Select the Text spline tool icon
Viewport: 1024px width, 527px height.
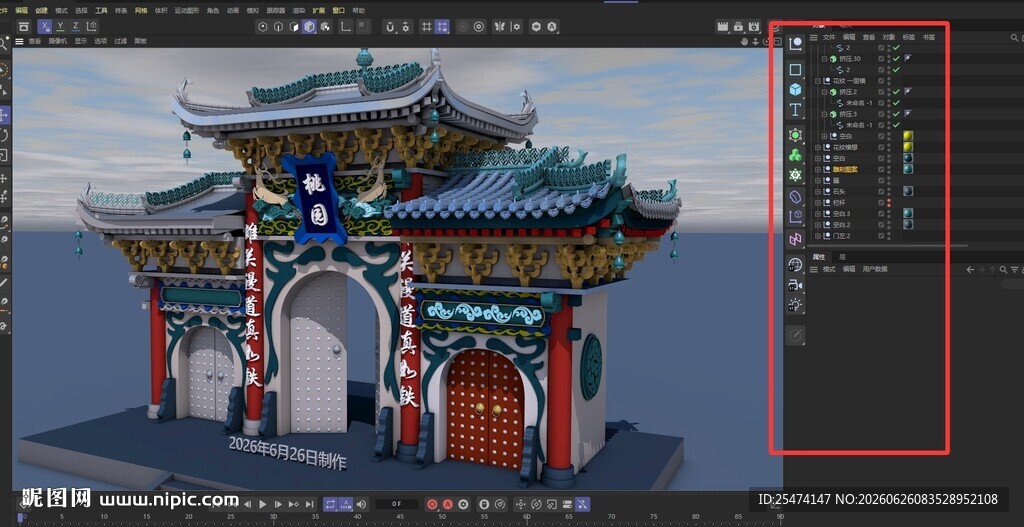[795, 110]
